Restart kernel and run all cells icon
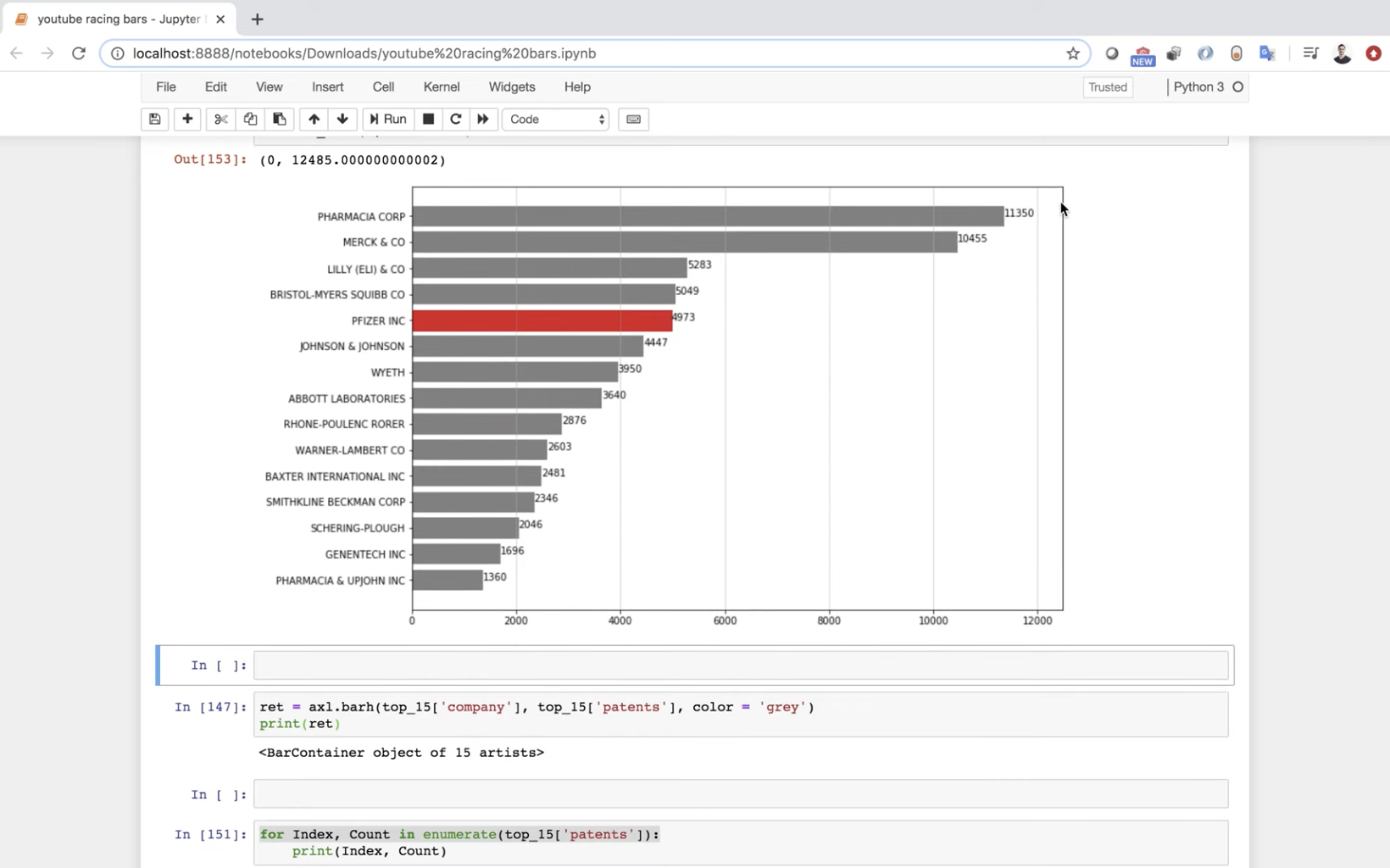This screenshot has height=868, width=1390. [x=483, y=120]
